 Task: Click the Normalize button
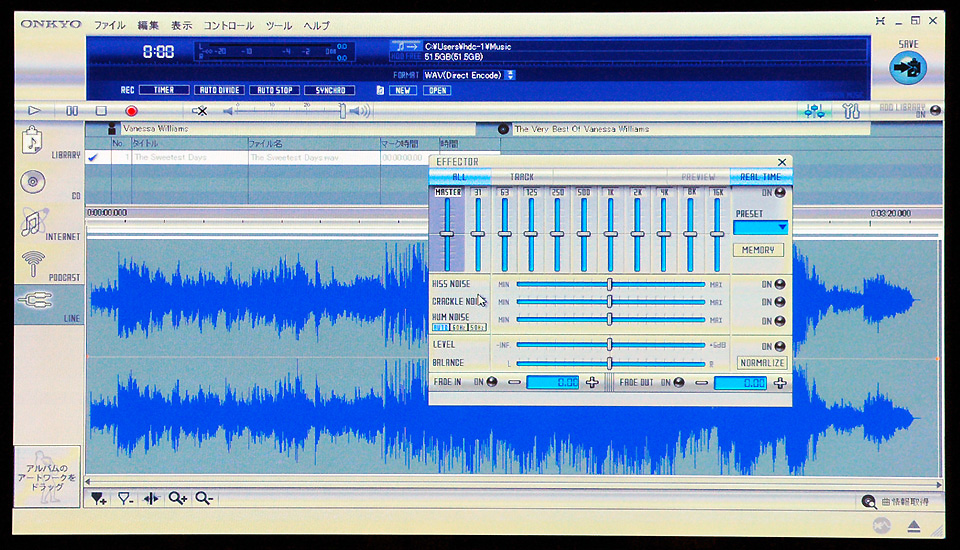pos(762,363)
